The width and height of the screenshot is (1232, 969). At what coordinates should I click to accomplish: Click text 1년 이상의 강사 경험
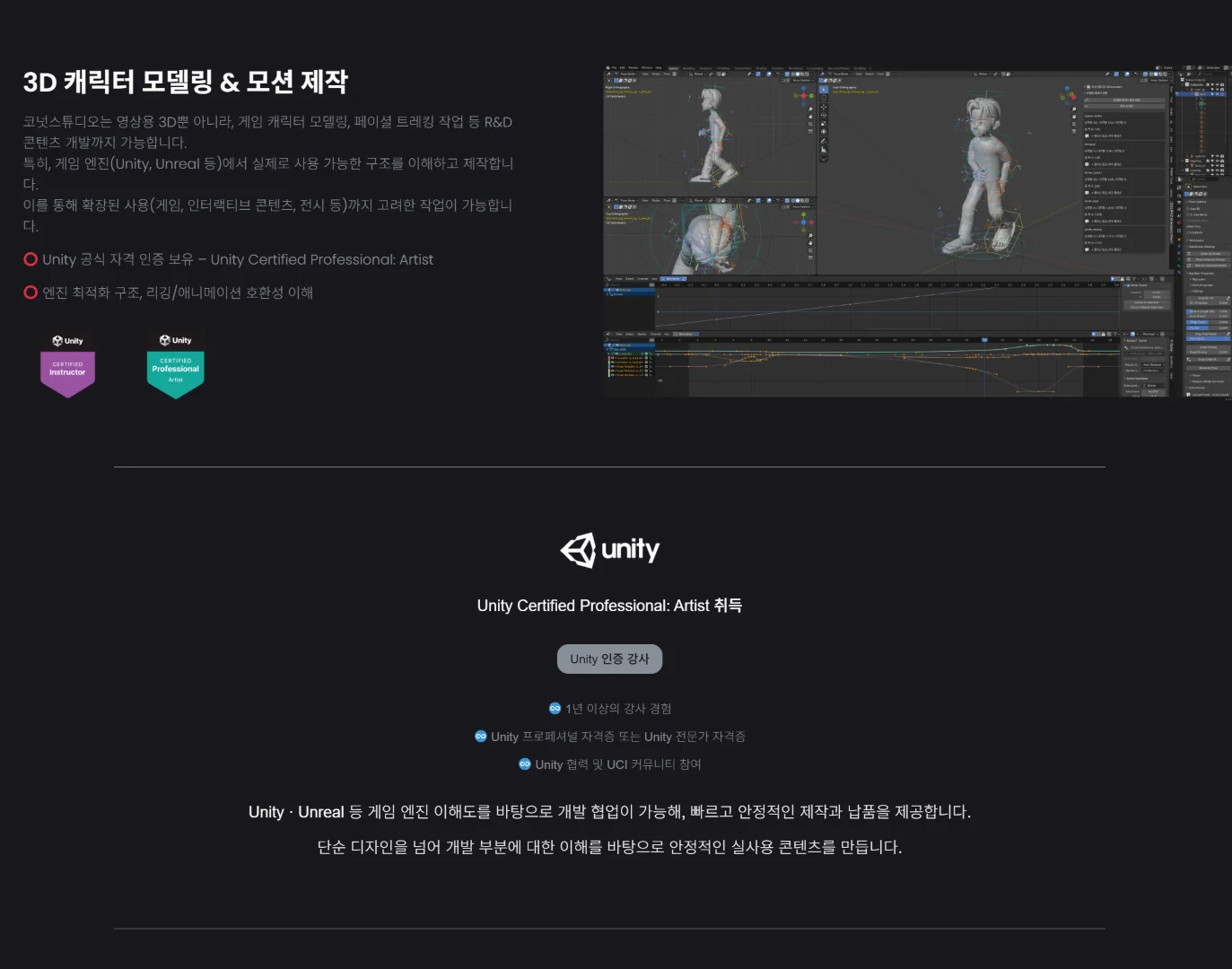618,708
